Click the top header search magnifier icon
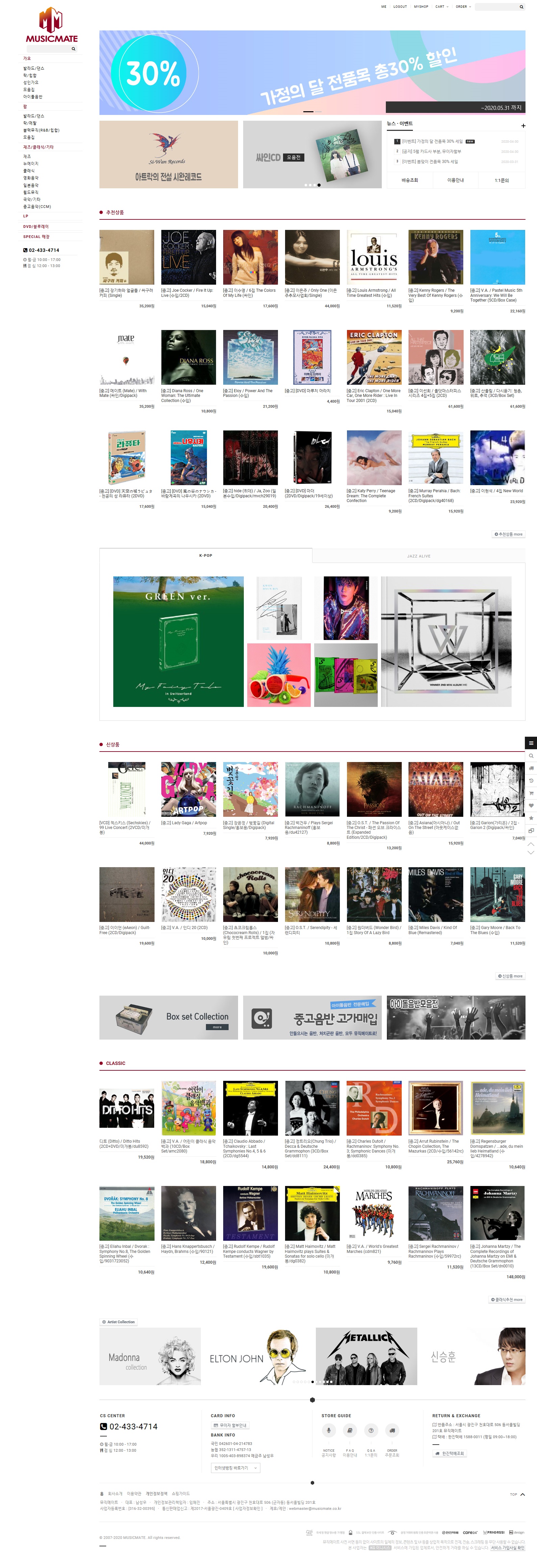 [x=521, y=7]
